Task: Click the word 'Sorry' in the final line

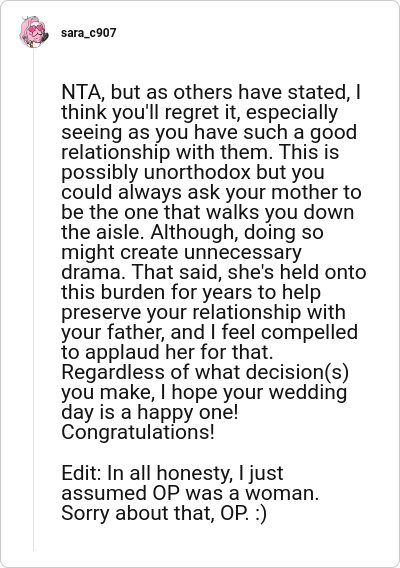Action: click(x=85, y=513)
